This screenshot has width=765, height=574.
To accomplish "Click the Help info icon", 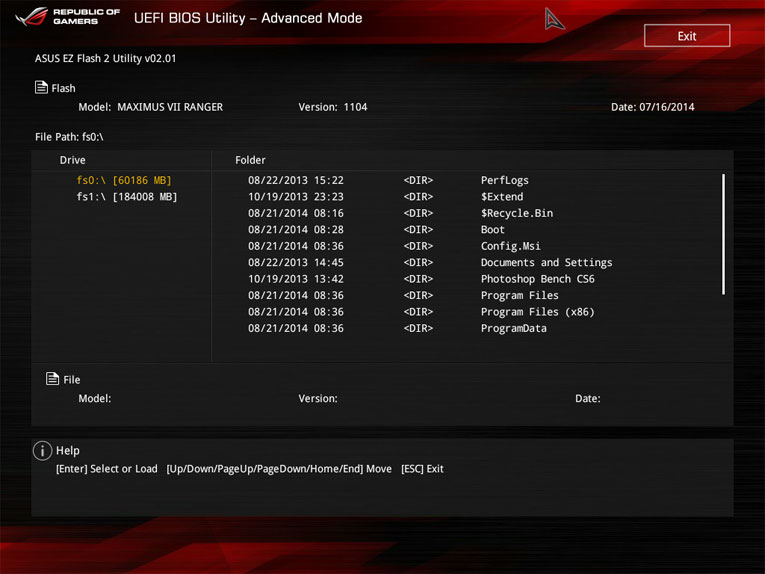I will pyautogui.click(x=42, y=451).
